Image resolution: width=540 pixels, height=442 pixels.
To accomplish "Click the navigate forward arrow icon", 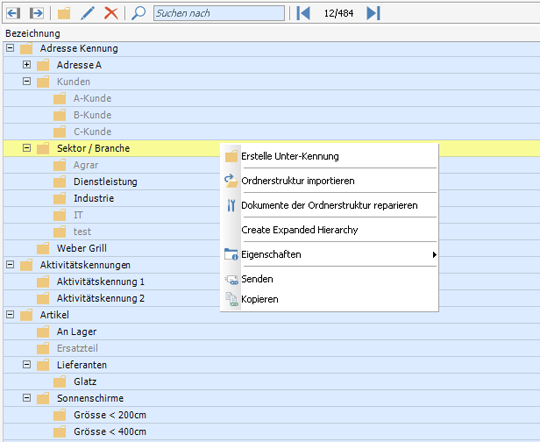I will tap(37, 13).
